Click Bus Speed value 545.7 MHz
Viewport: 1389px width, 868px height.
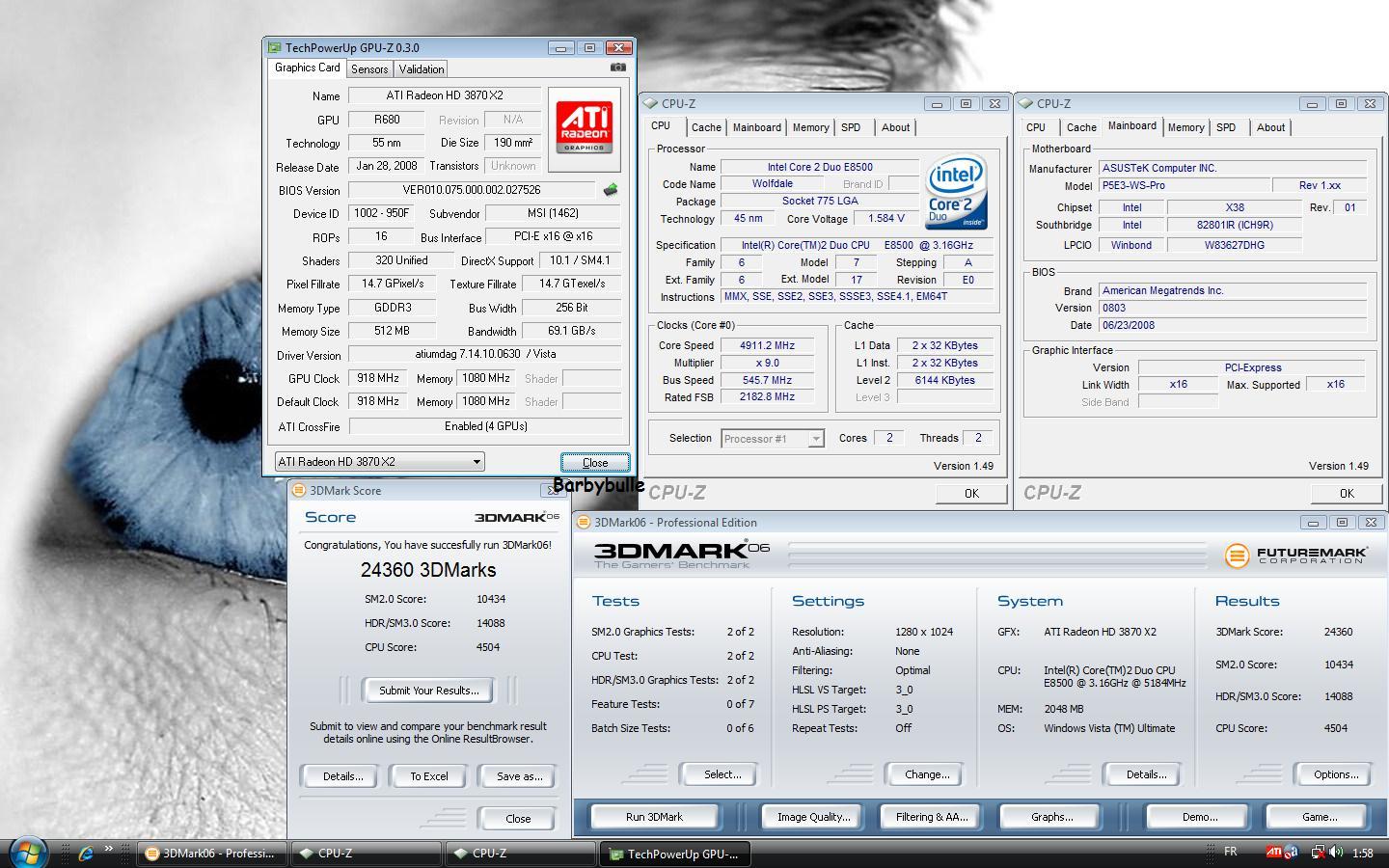coord(768,380)
